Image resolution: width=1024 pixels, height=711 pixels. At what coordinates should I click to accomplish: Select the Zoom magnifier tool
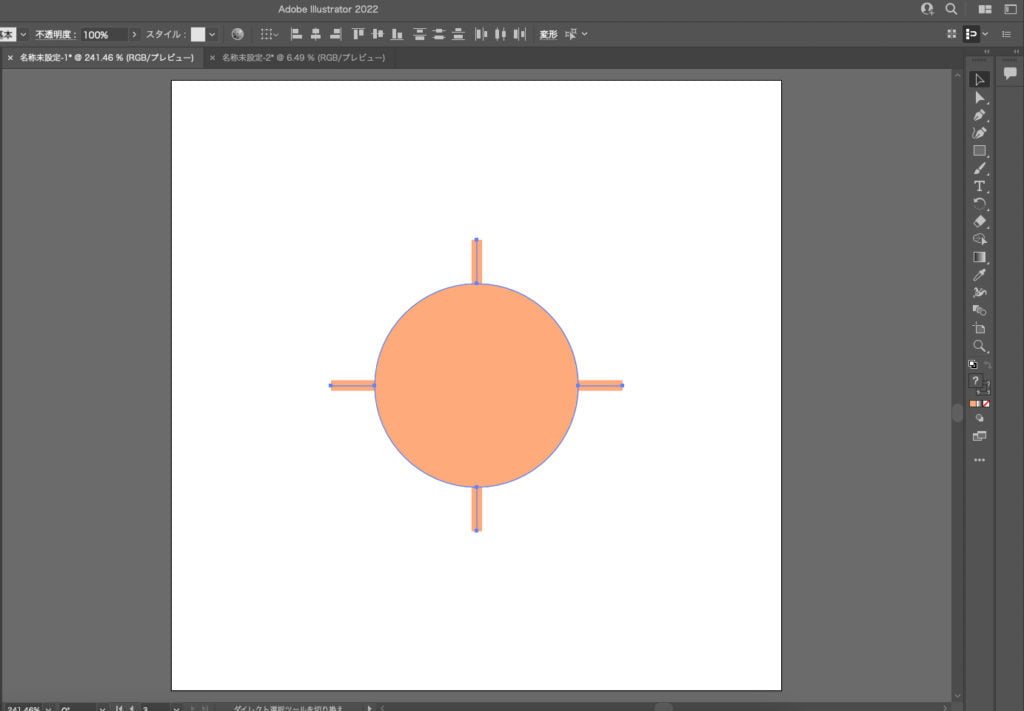tap(979, 346)
